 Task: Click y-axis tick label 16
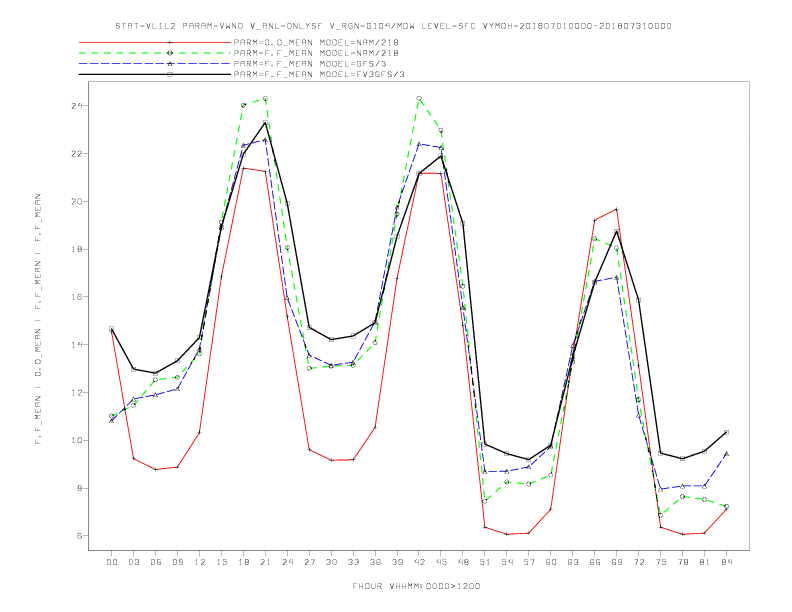(77, 297)
